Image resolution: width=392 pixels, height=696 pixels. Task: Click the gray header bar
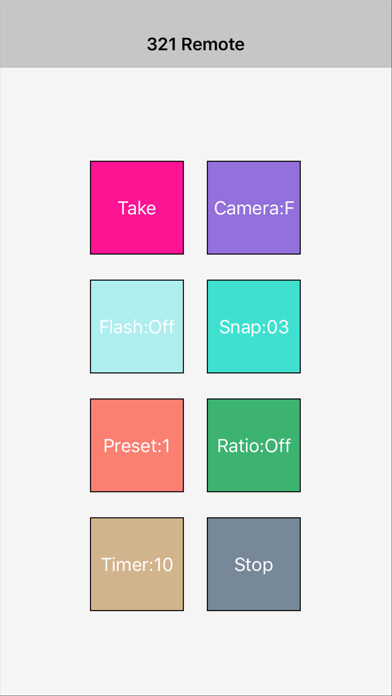click(x=196, y=34)
